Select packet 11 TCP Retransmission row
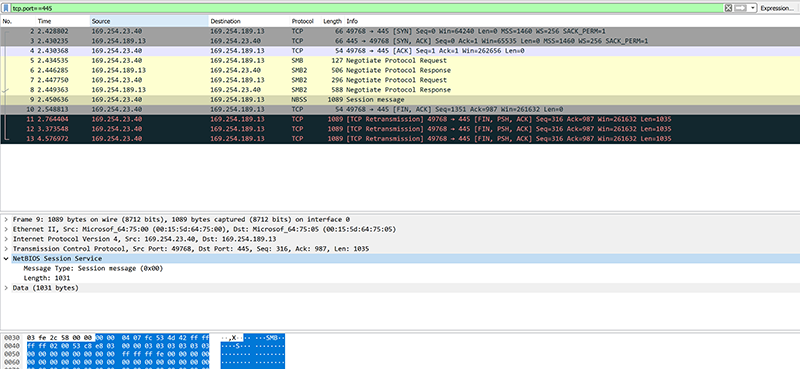 pyautogui.click(x=400, y=119)
